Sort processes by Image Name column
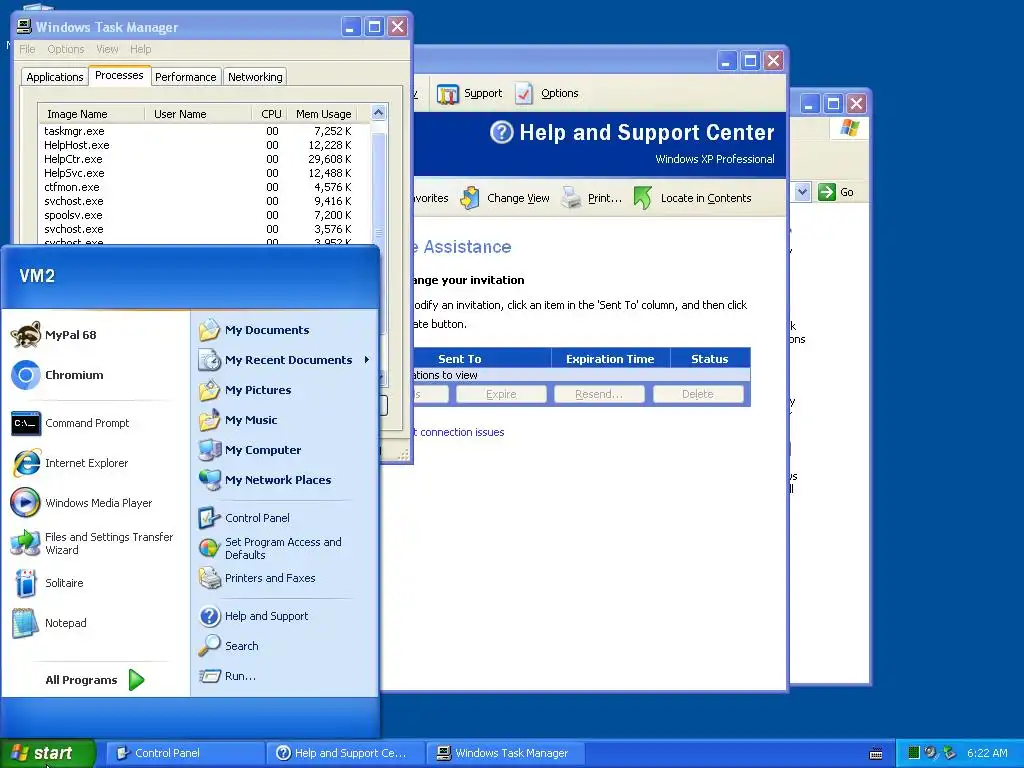The image size is (1024, 768). 91,114
